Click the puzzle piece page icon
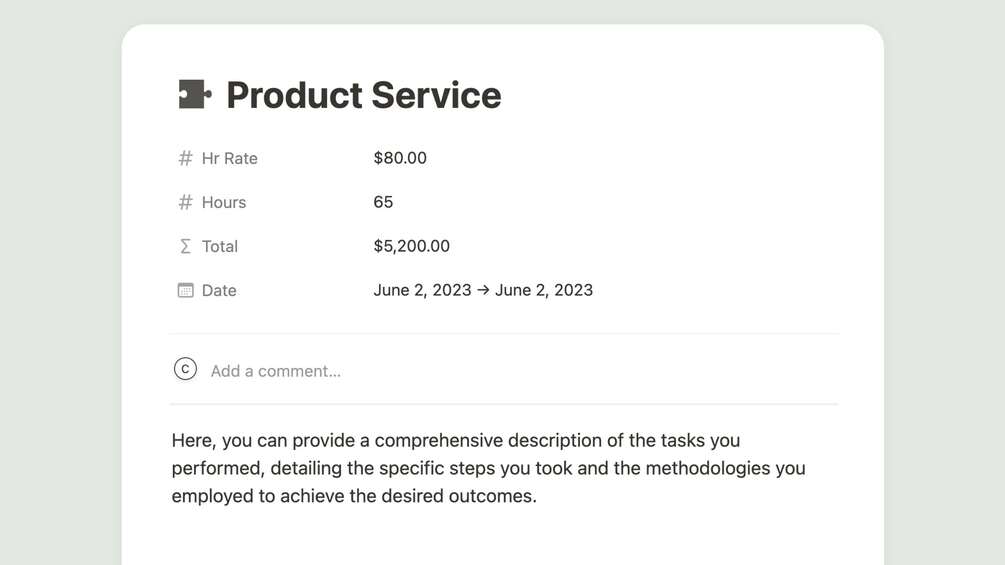 pyautogui.click(x=194, y=95)
